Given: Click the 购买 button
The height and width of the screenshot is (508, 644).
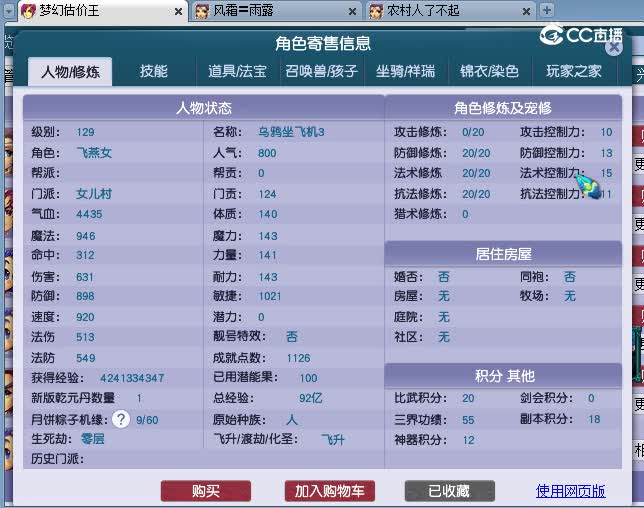Looking at the screenshot, I should point(206,491).
